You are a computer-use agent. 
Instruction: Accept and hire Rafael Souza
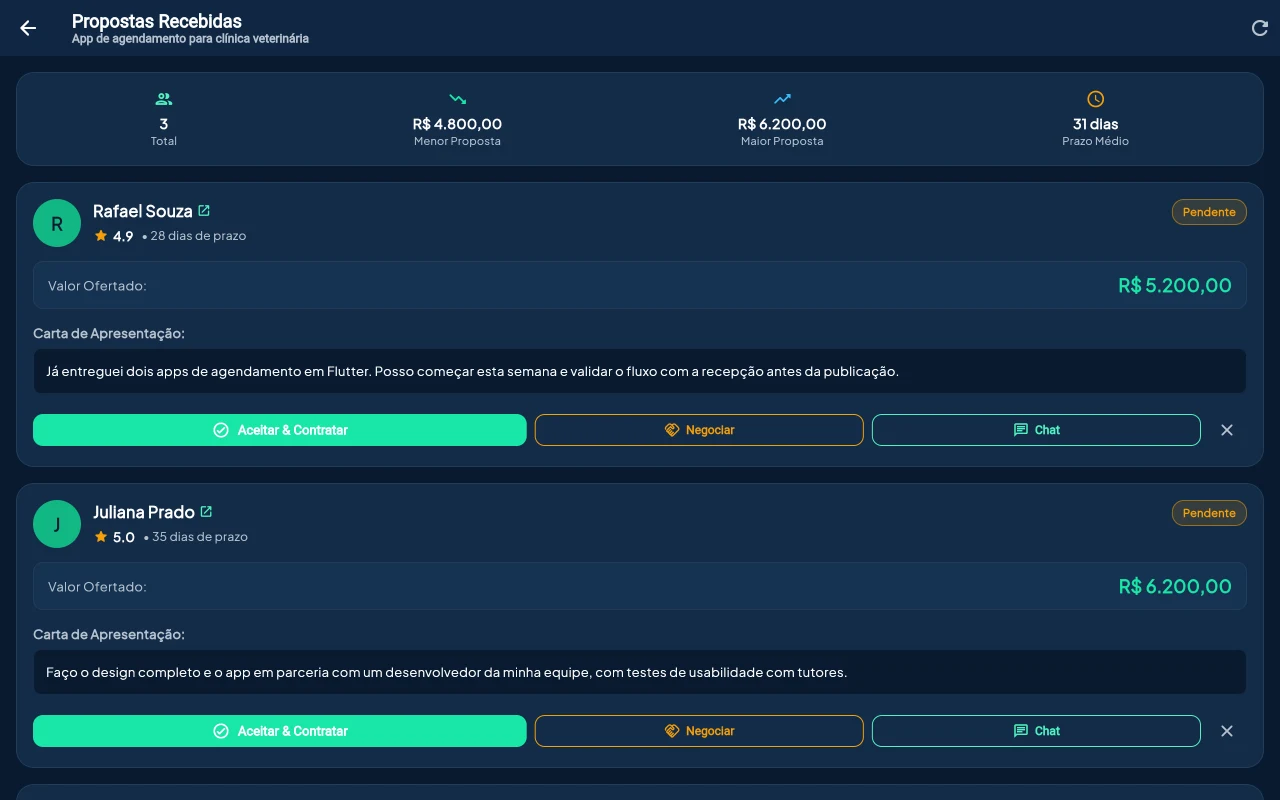pyautogui.click(x=280, y=430)
